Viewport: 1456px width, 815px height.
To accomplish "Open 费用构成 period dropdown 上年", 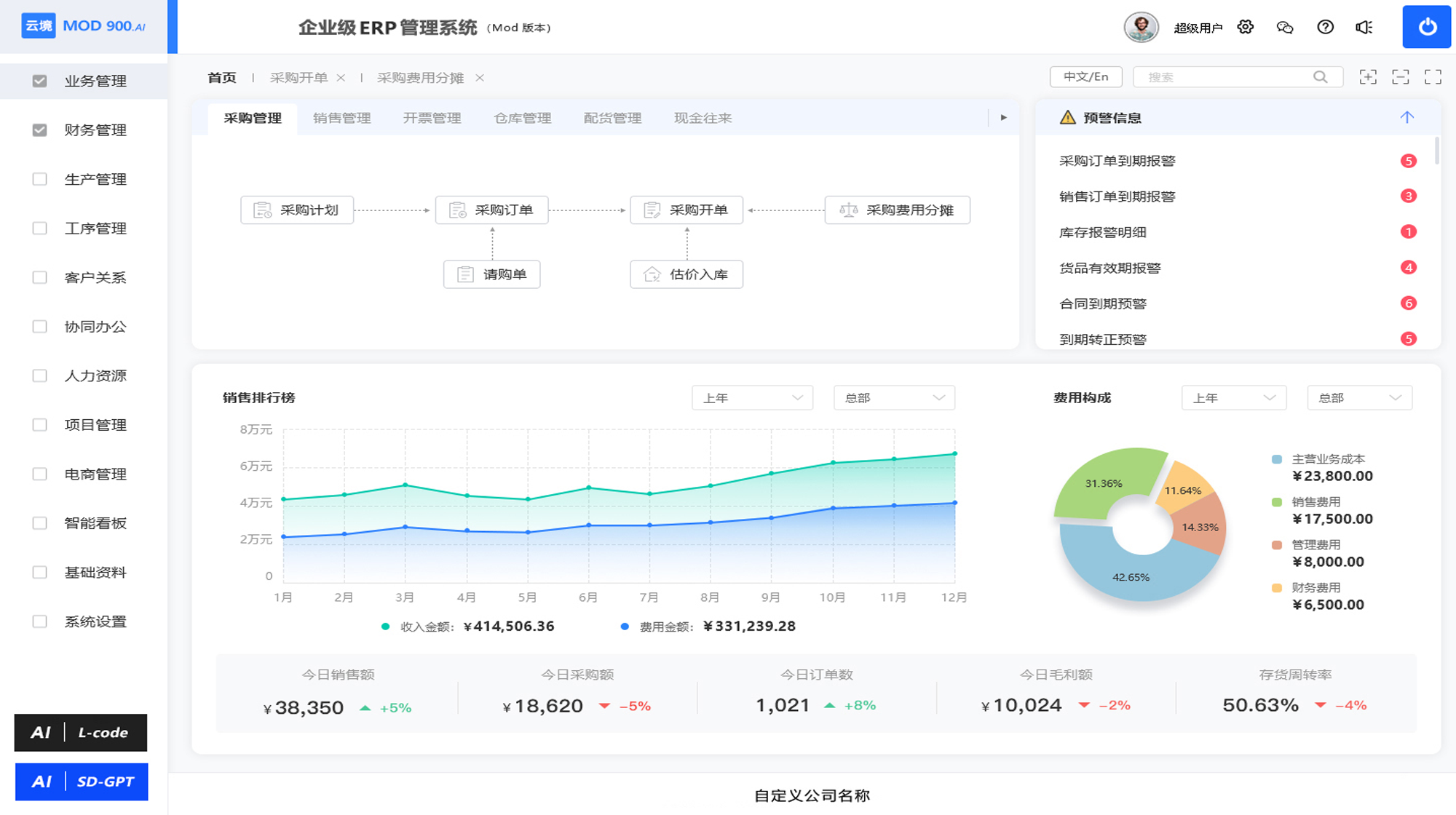I will (1234, 398).
